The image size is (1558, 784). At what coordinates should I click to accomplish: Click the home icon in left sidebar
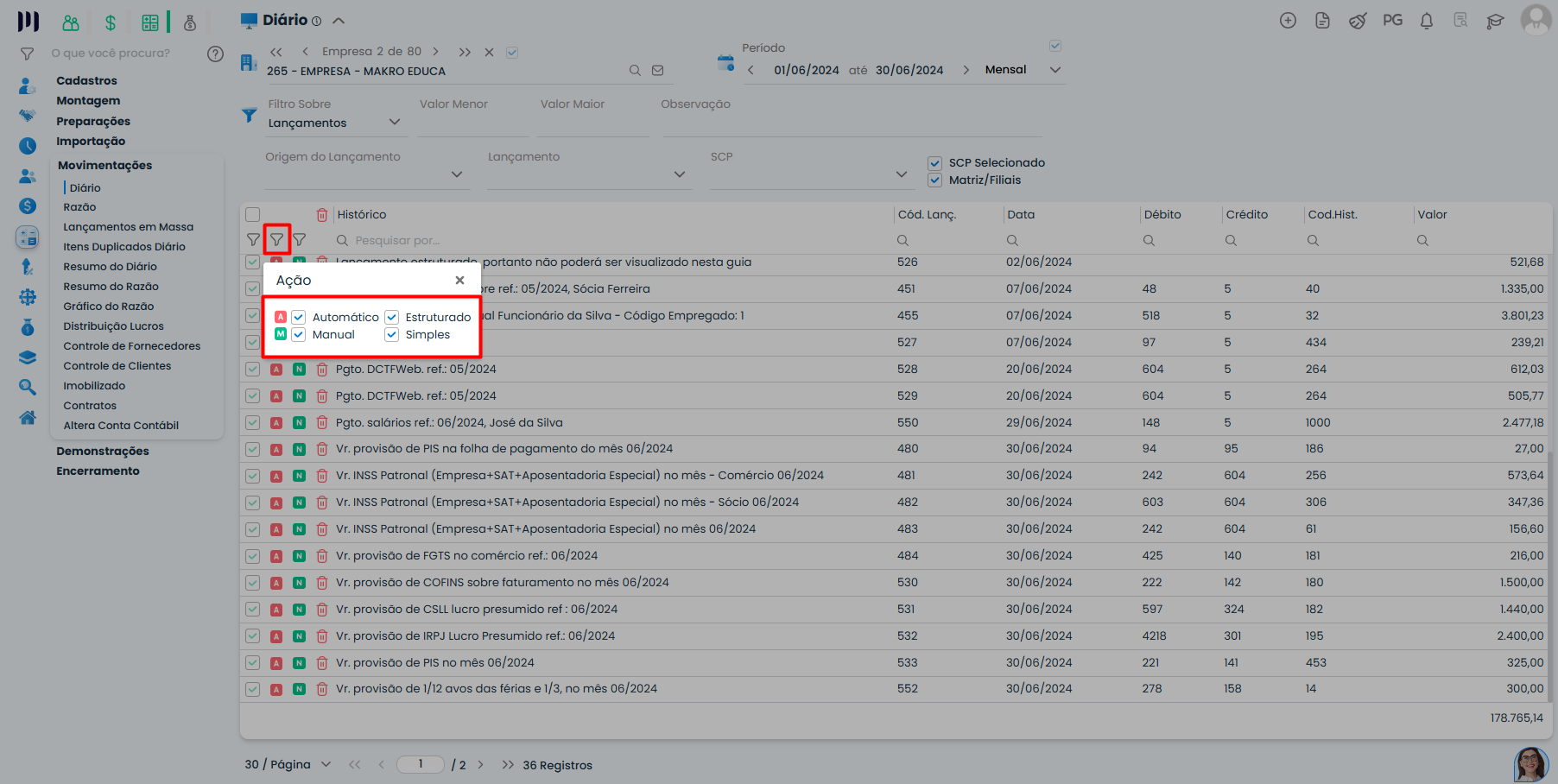coord(28,418)
